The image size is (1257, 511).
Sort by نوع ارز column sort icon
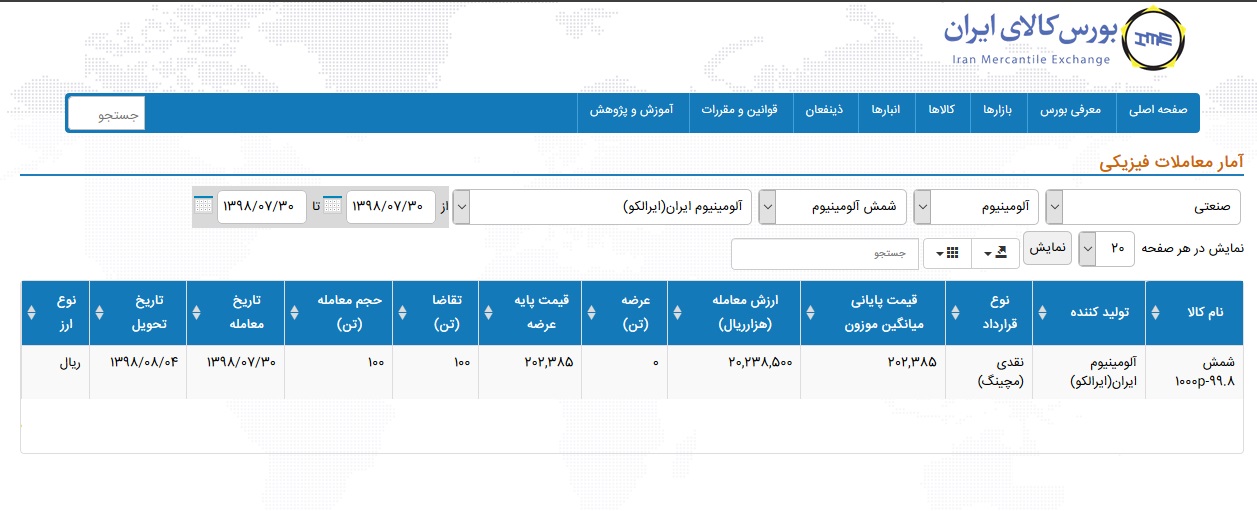[x=30, y=313]
